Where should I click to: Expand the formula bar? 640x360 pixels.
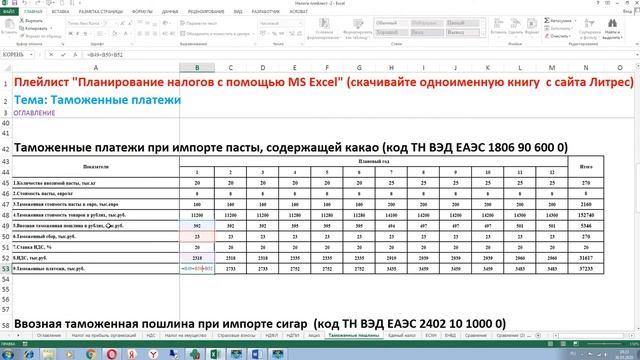(637, 55)
